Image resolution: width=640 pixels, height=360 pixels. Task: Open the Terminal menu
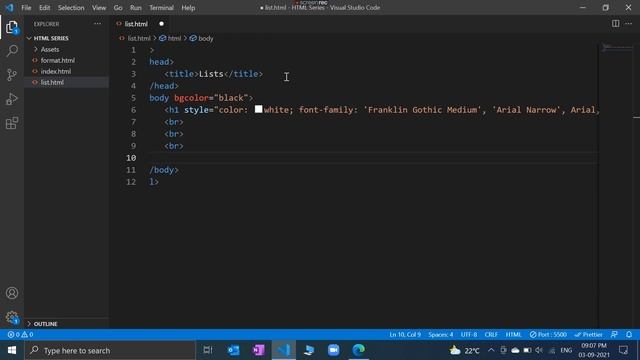click(161, 8)
